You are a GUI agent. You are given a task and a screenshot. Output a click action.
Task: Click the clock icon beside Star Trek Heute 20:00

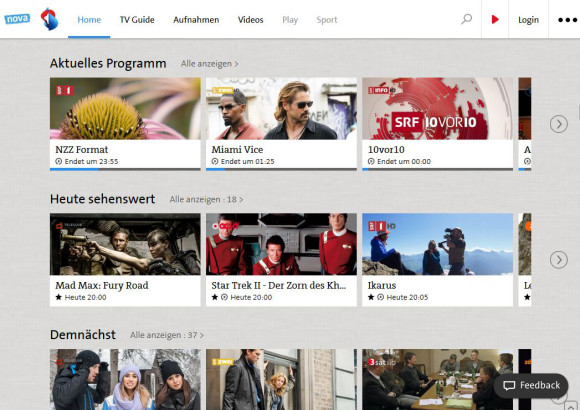224,297
